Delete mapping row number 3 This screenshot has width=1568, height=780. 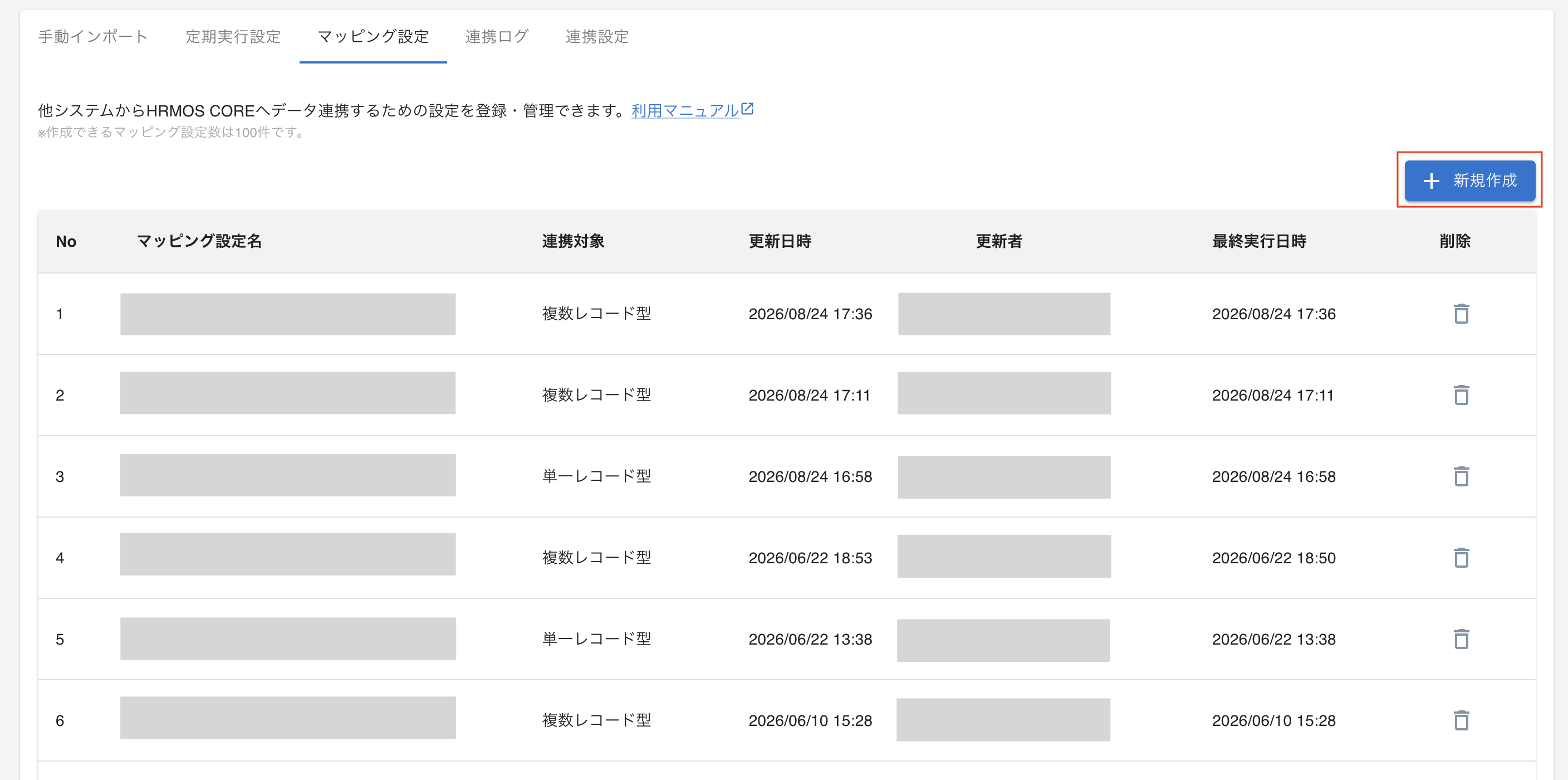click(1461, 477)
